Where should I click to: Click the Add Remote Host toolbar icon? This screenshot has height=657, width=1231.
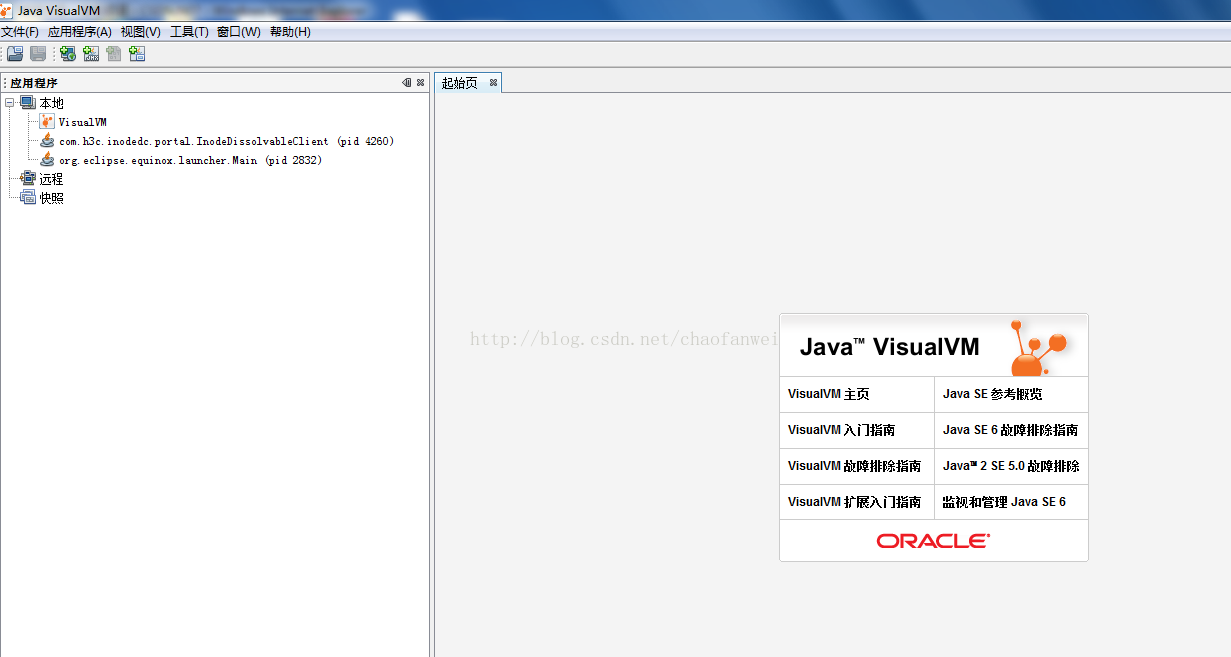(x=68, y=54)
